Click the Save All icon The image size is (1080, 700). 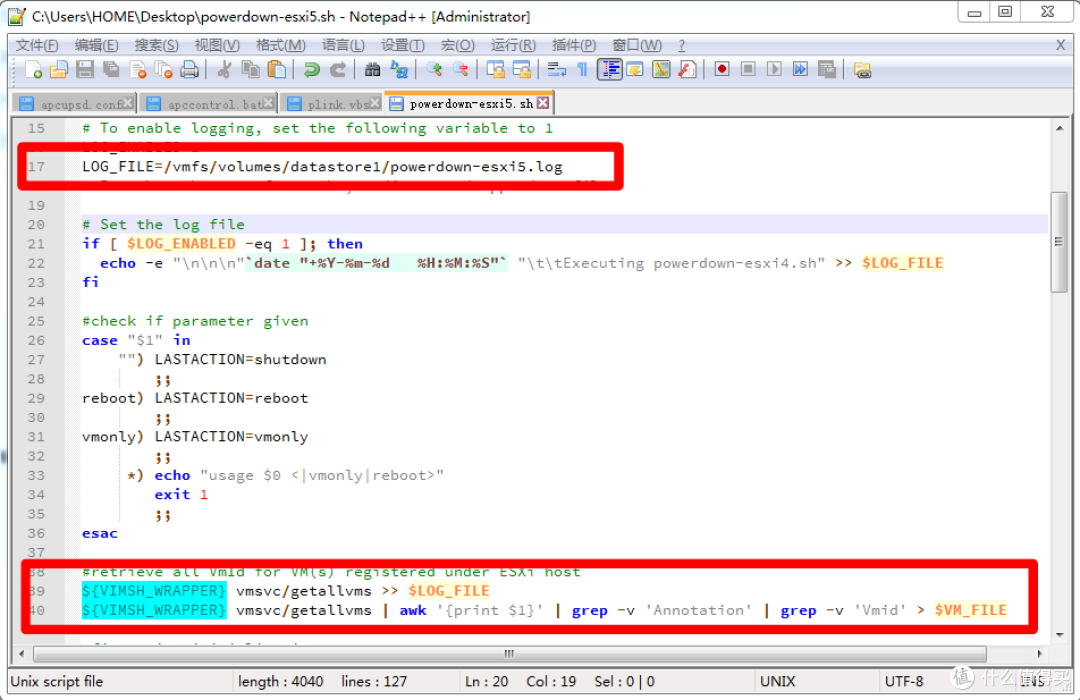pyautogui.click(x=112, y=69)
